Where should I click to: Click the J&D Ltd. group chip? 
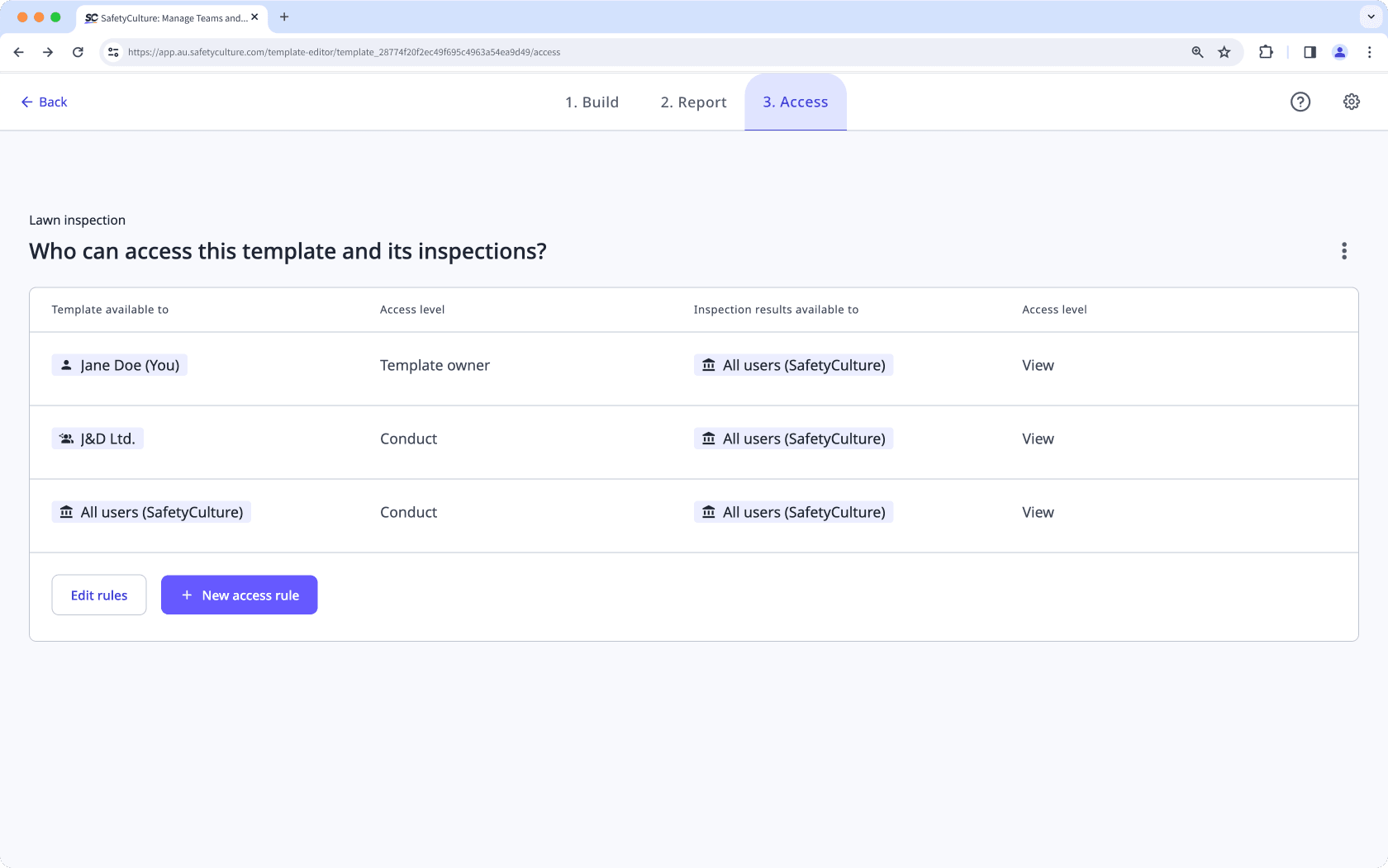pyautogui.click(x=97, y=439)
